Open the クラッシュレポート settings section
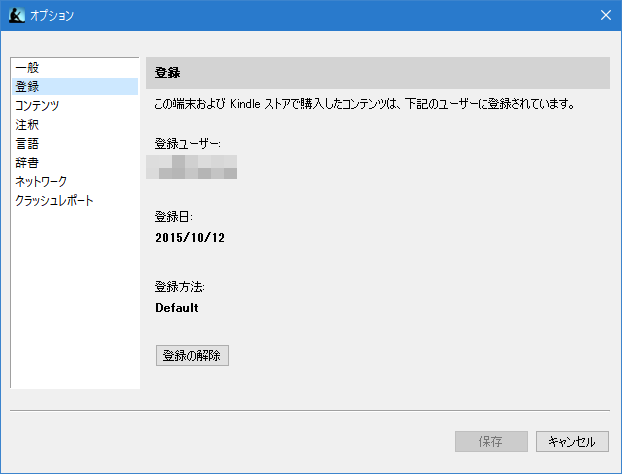The image size is (622, 474). click(75, 201)
